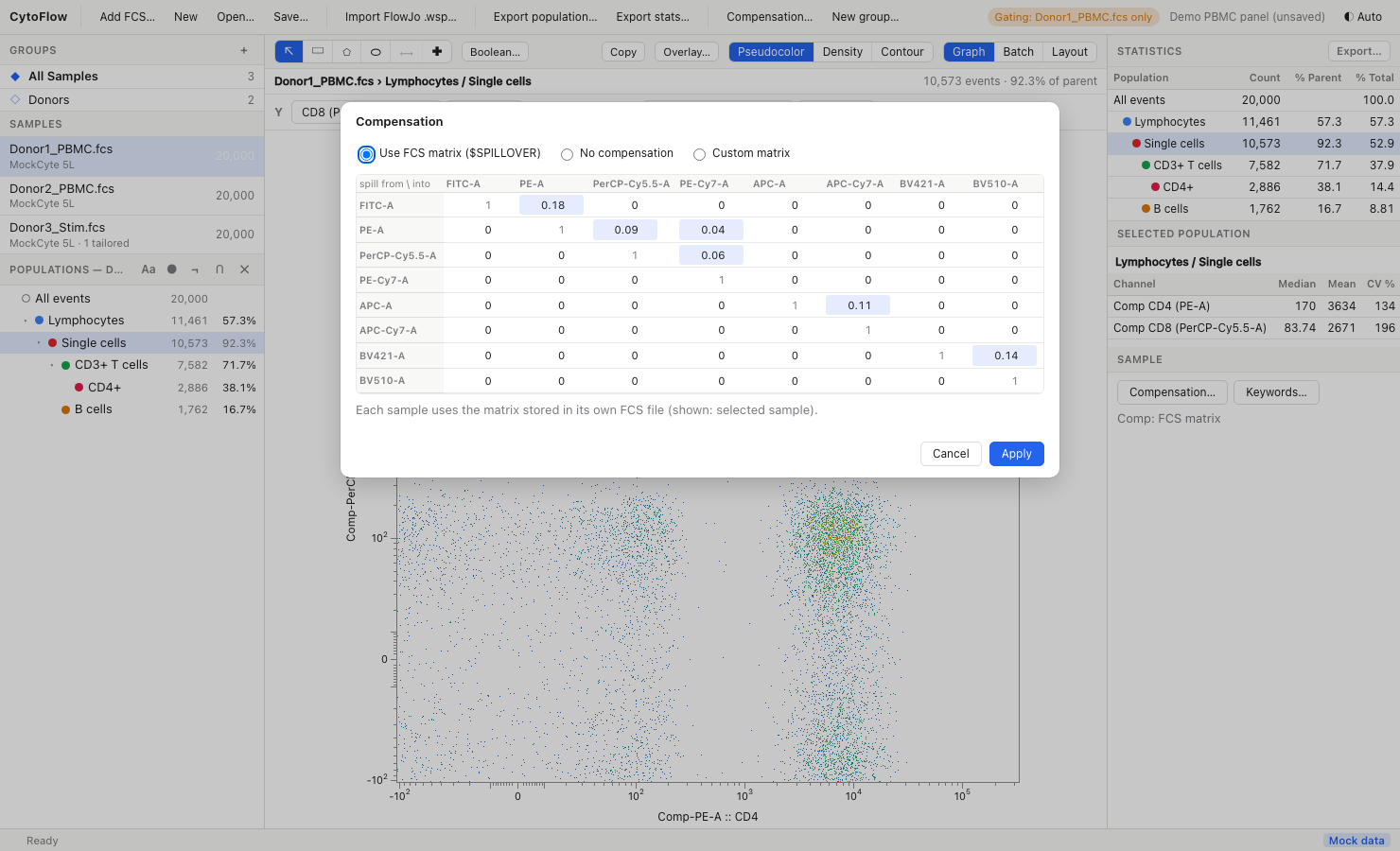This screenshot has width=1400, height=851.
Task: Click the Export button in Statistics panel
Action: pyautogui.click(x=1359, y=51)
